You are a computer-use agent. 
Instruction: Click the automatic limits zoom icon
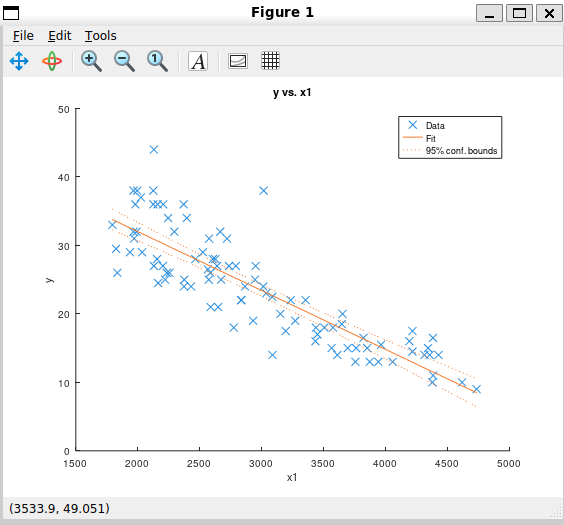158,61
